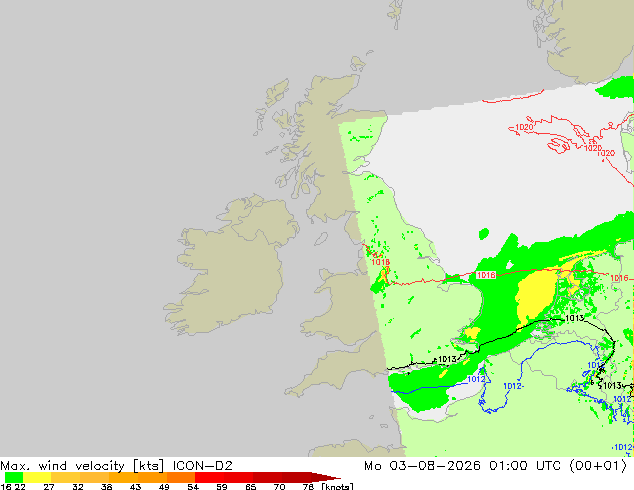
Task: Click the 'Max. wind velocity [kts]' title
Action: [x=82, y=466]
